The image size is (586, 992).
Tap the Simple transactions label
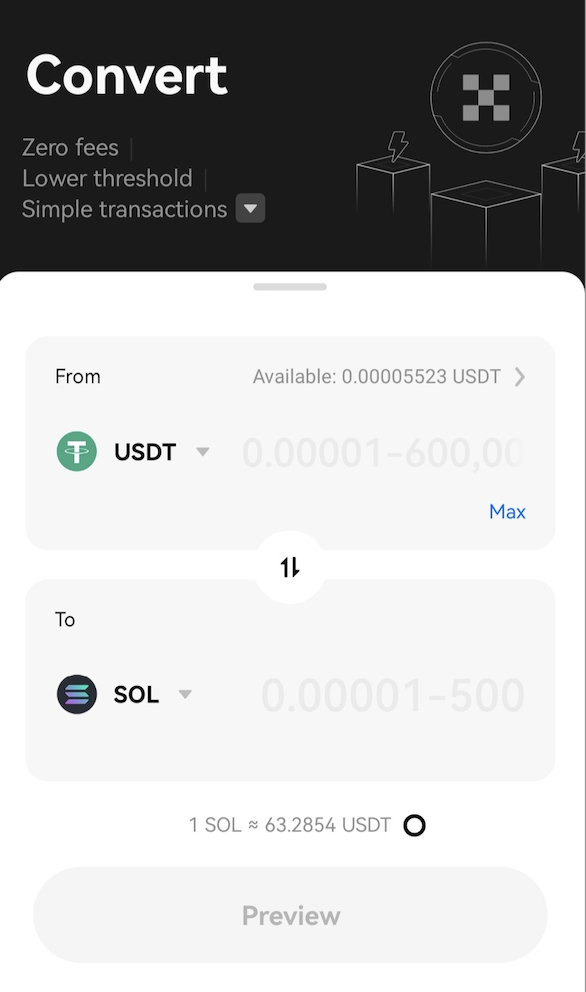125,209
